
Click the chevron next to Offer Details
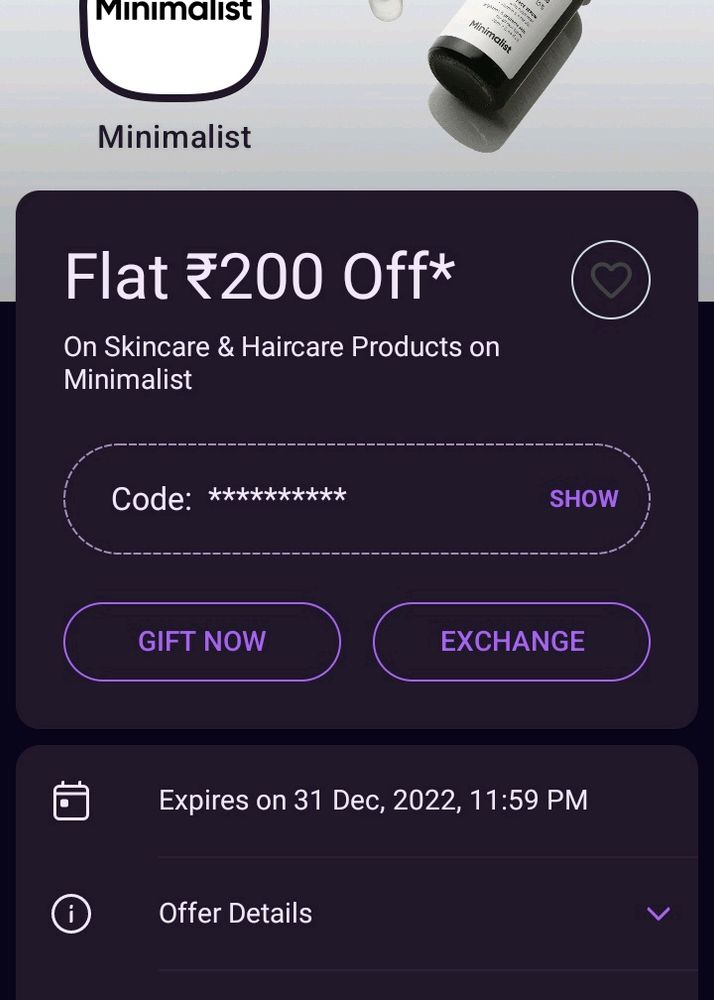point(657,913)
